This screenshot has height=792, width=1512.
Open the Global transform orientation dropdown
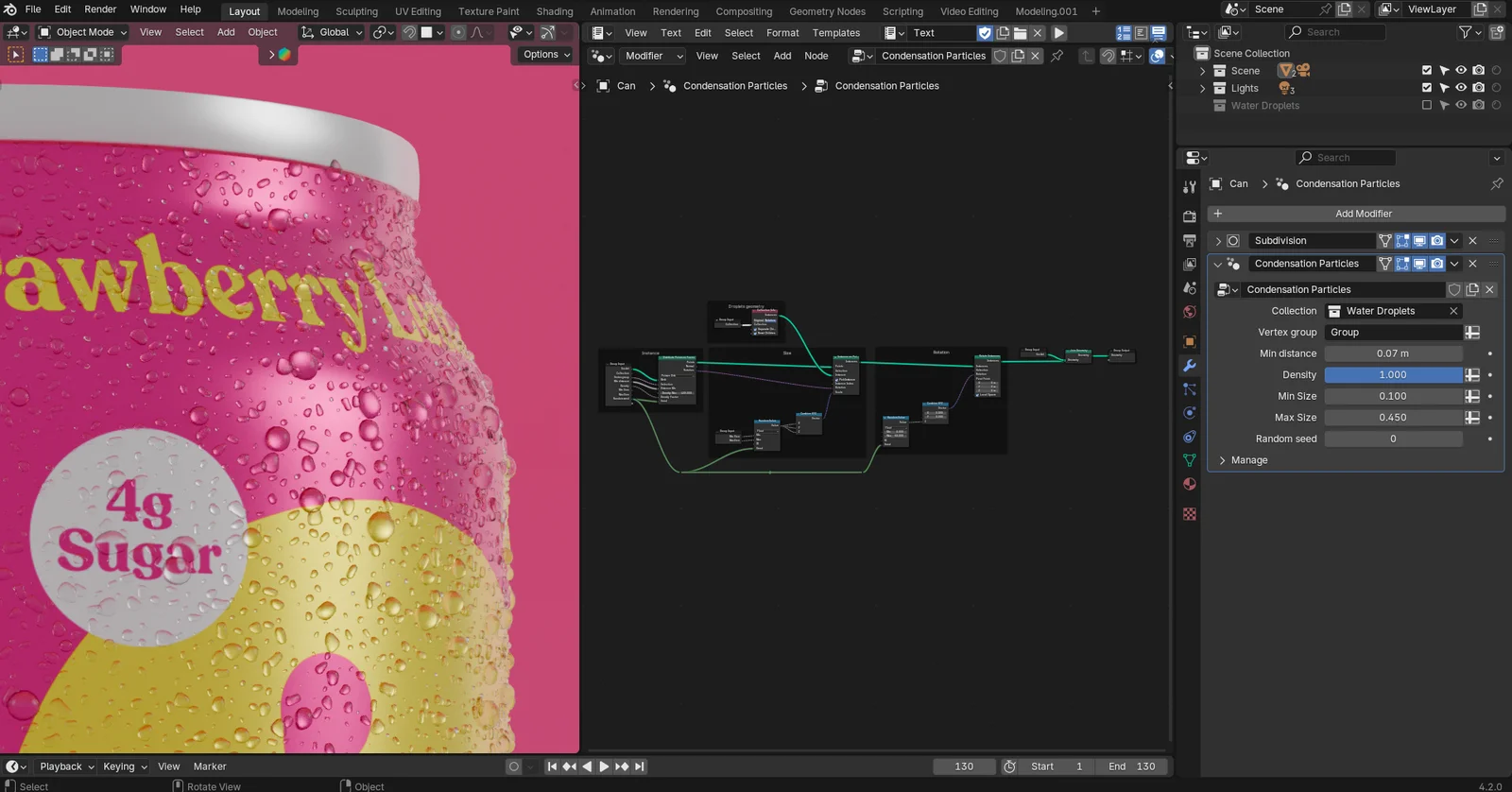333,32
